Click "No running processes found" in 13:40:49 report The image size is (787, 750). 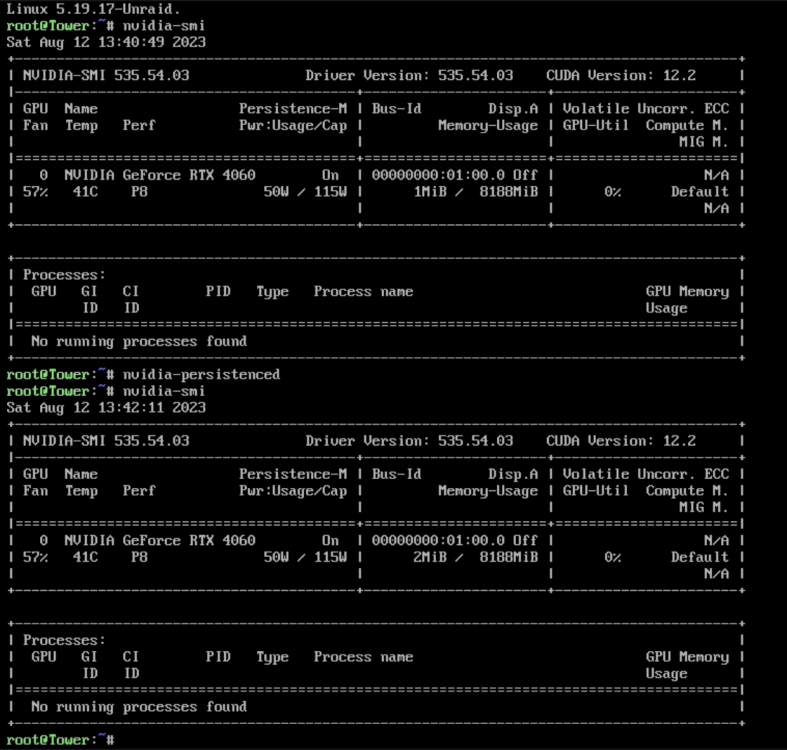pos(139,341)
